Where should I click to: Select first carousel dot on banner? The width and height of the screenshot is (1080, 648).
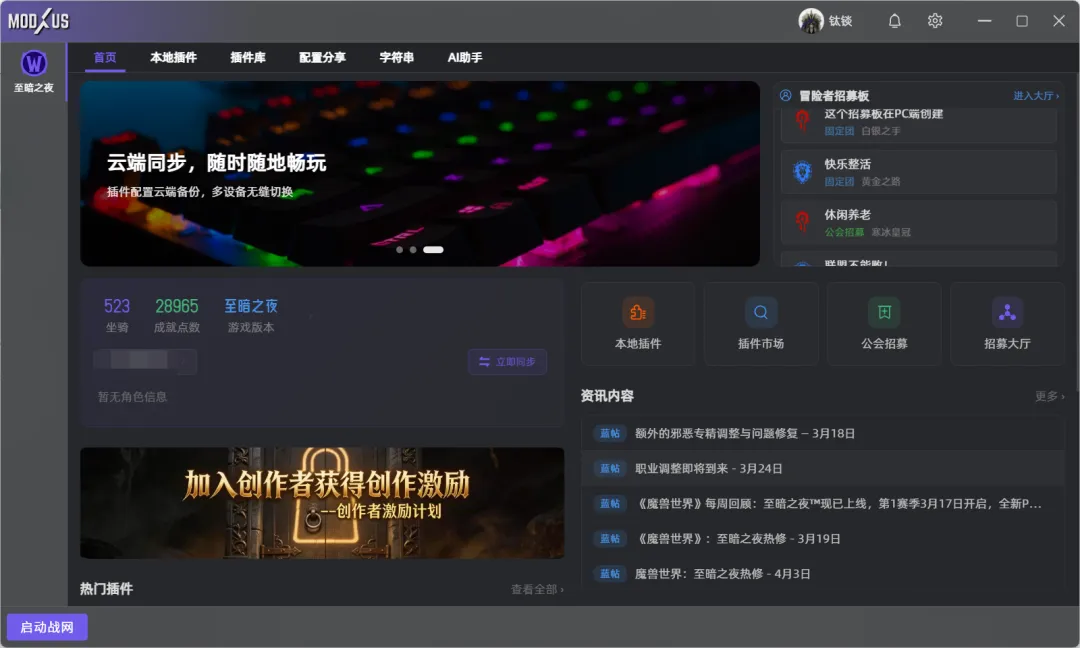click(399, 250)
